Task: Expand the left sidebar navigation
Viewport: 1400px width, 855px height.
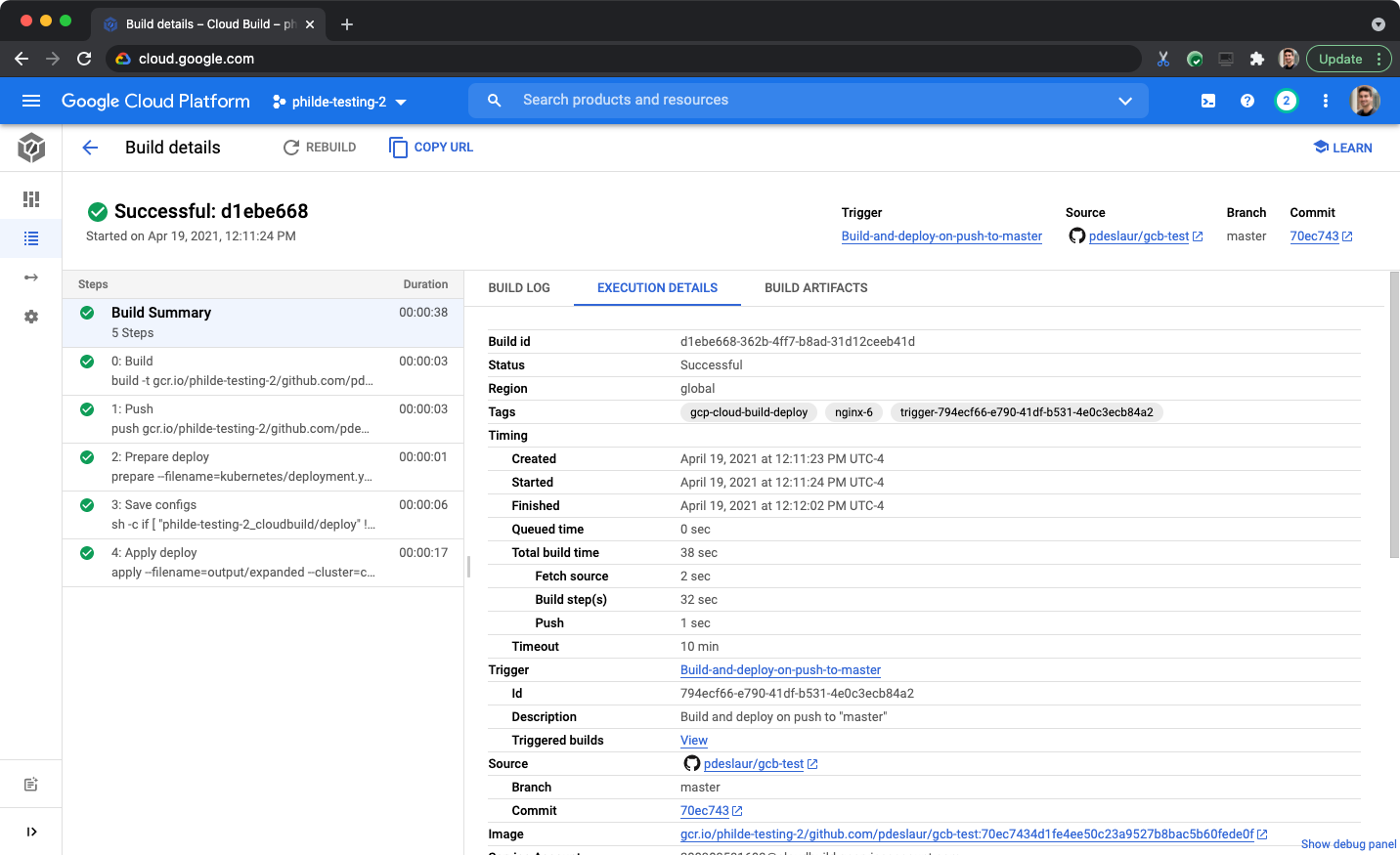Action: click(x=31, y=832)
